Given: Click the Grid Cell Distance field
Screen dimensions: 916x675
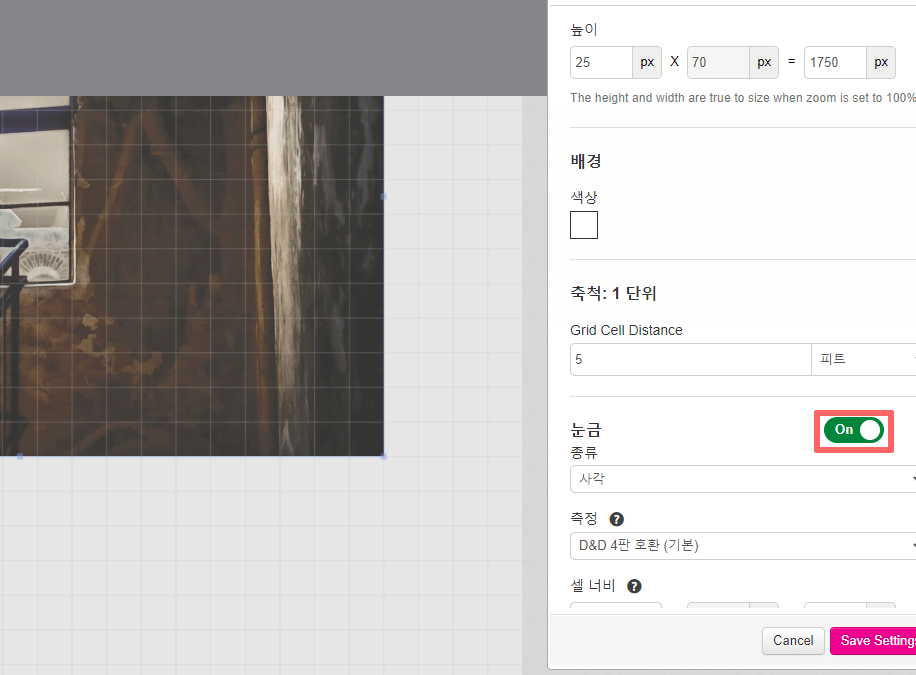Looking at the screenshot, I should point(691,359).
